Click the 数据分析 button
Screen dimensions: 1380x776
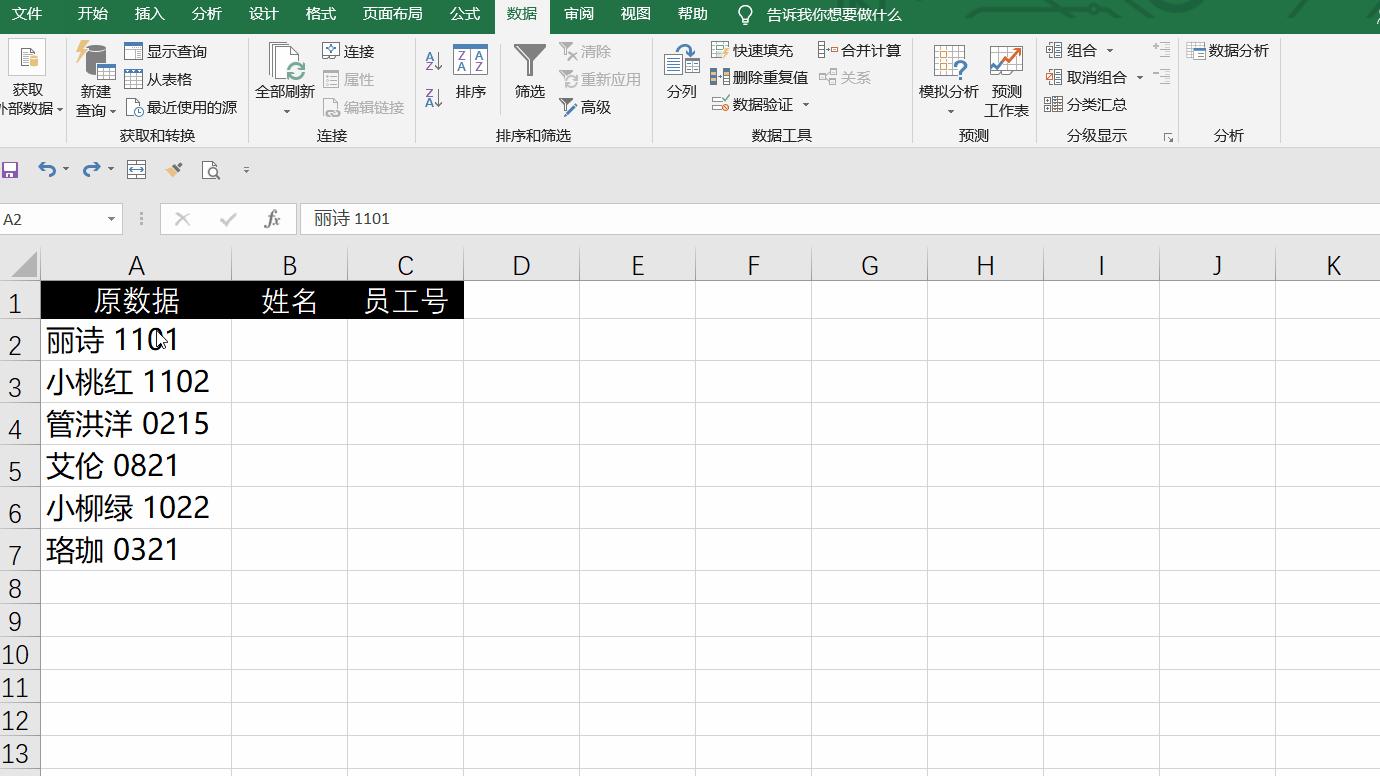[1229, 50]
